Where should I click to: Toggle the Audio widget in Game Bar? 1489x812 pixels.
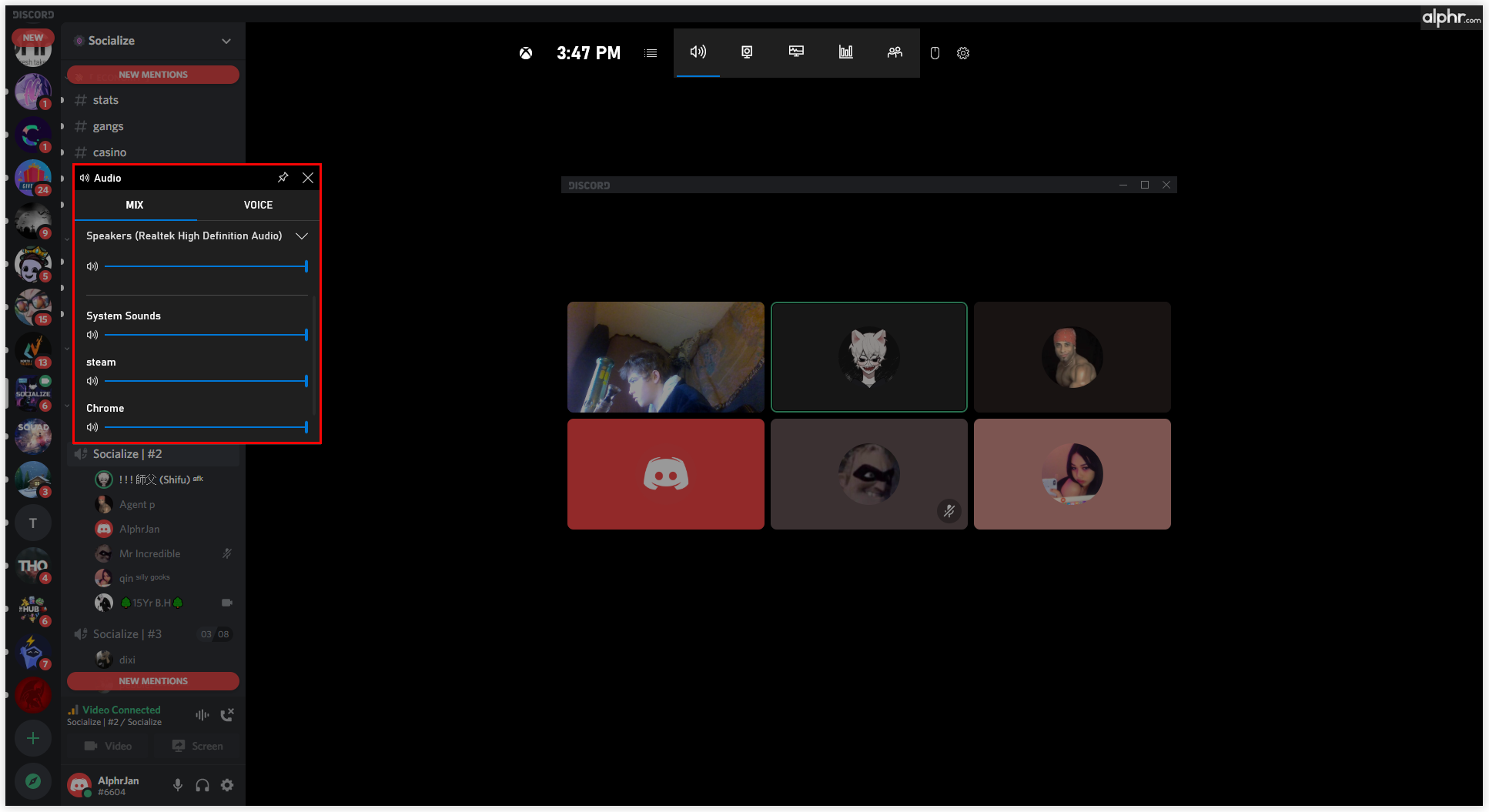coord(698,52)
